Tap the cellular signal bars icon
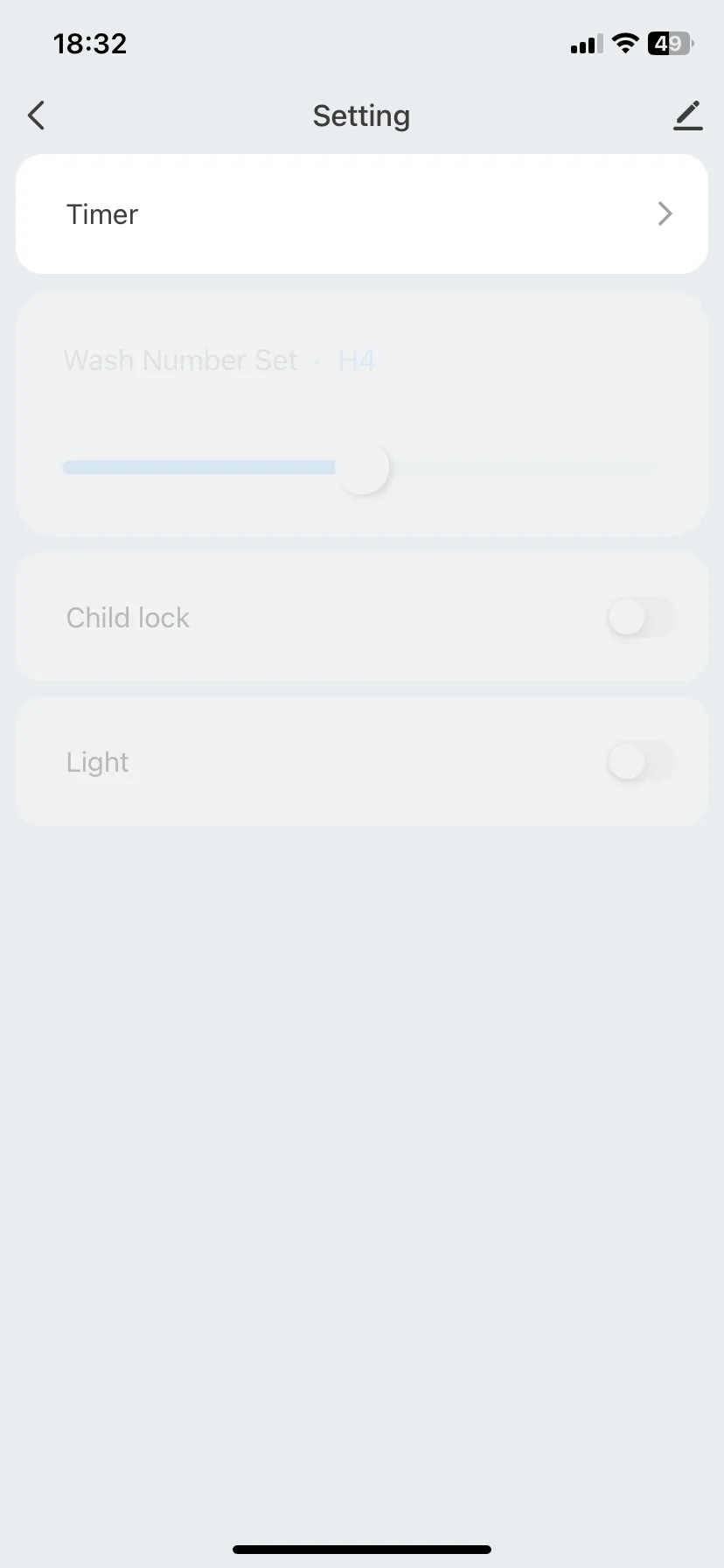This screenshot has width=724, height=1568. [x=586, y=44]
